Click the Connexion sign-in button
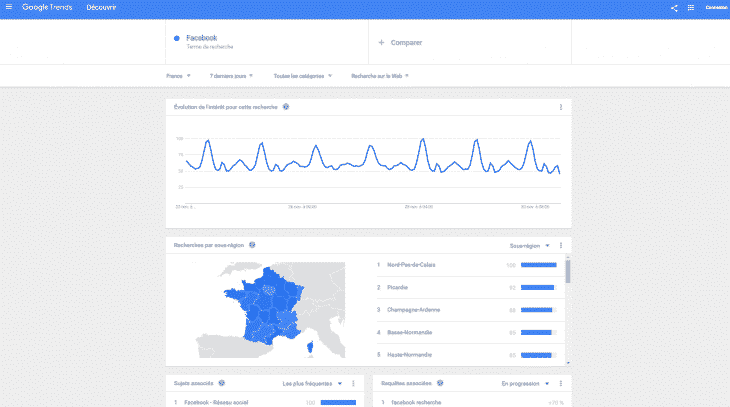 716,7
